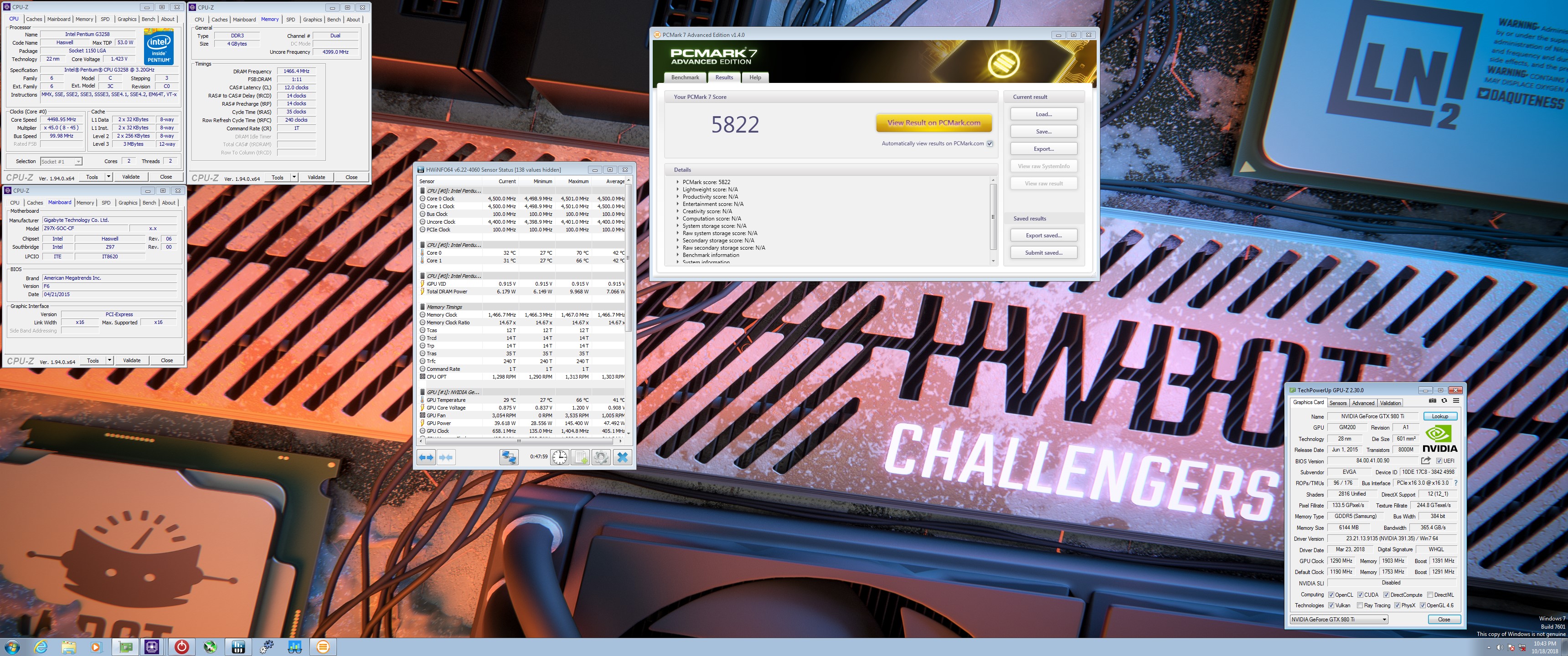Screen dimensions: 1568x656
Task: Click red power button taskbar icon
Action: pyautogui.click(x=181, y=647)
